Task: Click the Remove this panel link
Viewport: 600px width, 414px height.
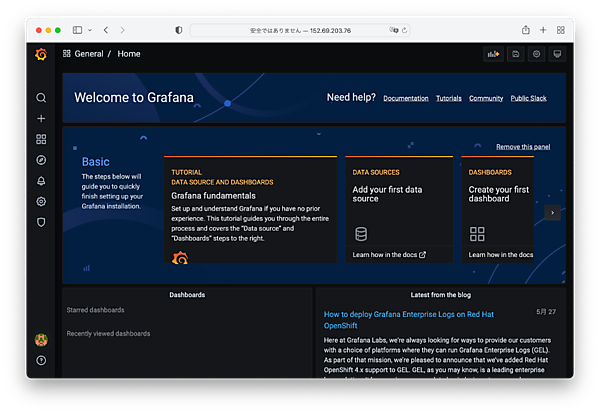Action: coord(523,147)
